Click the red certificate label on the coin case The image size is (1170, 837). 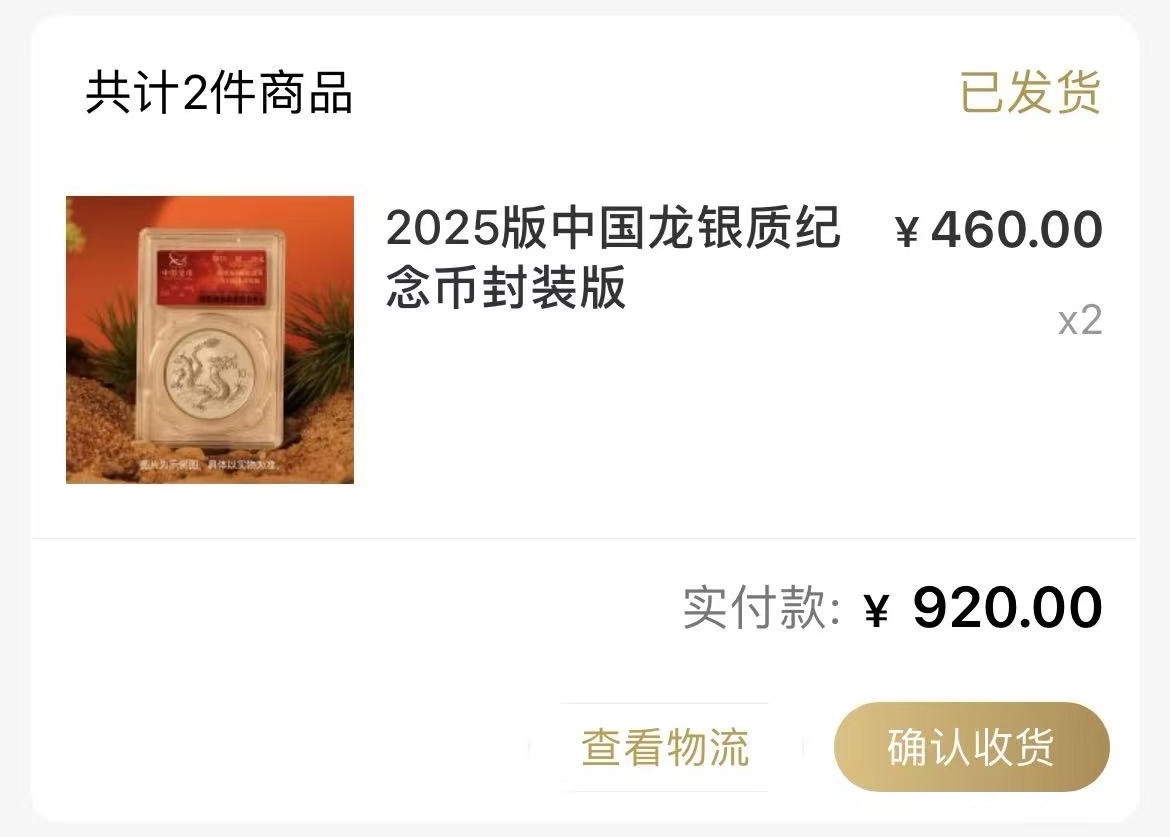click(211, 278)
